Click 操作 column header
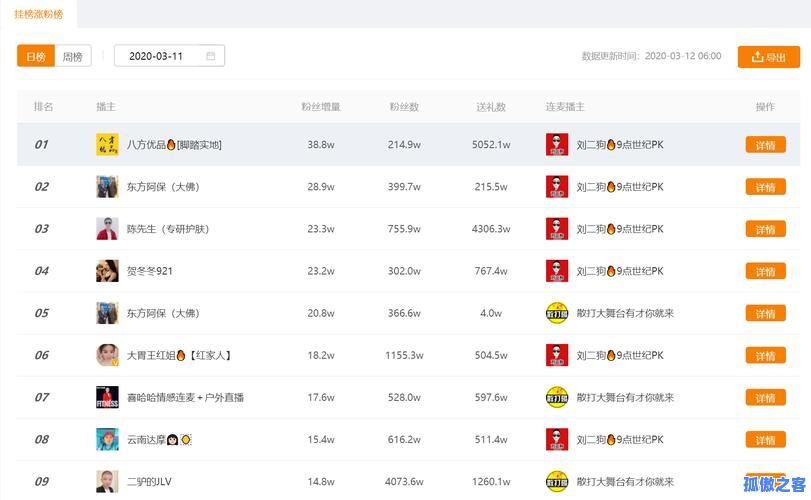Screen dimensions: 811x500 coord(765,107)
